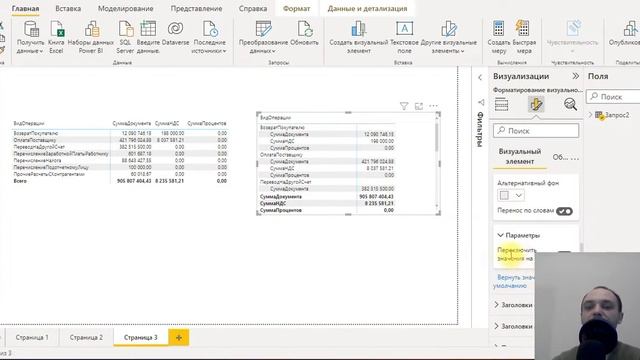Go to the Страница 1 page tab
The image size is (640, 360).
tap(32, 338)
